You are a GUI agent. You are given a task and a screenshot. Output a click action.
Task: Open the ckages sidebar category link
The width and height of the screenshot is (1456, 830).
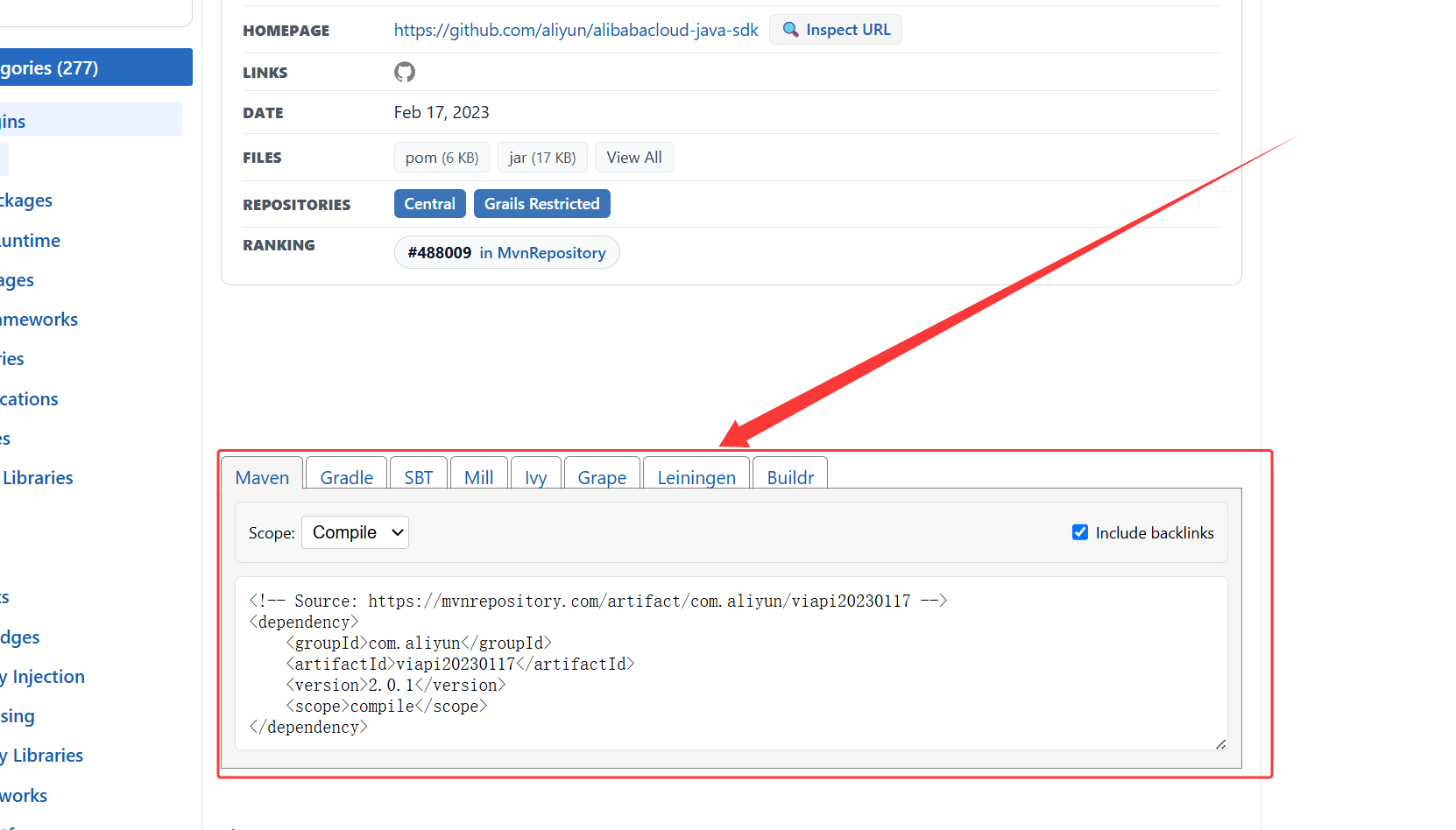tap(26, 200)
